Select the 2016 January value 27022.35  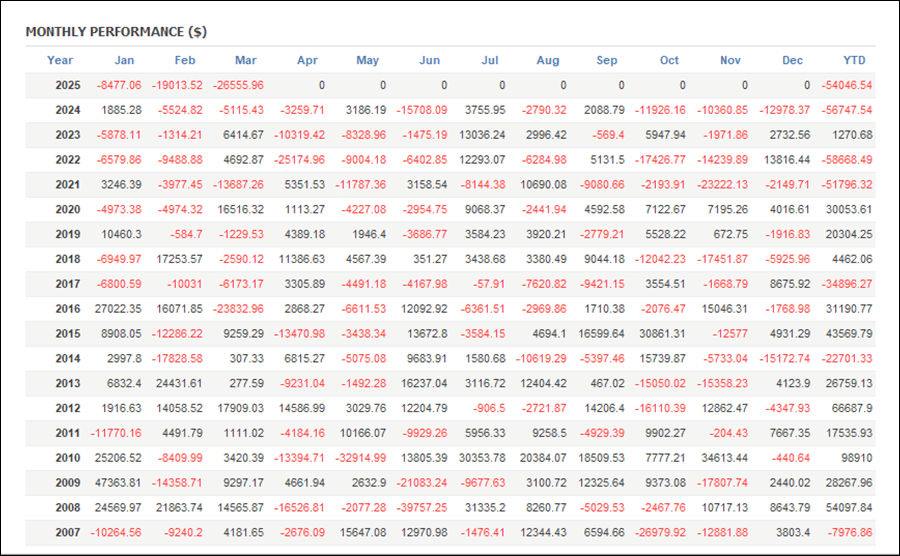click(118, 309)
